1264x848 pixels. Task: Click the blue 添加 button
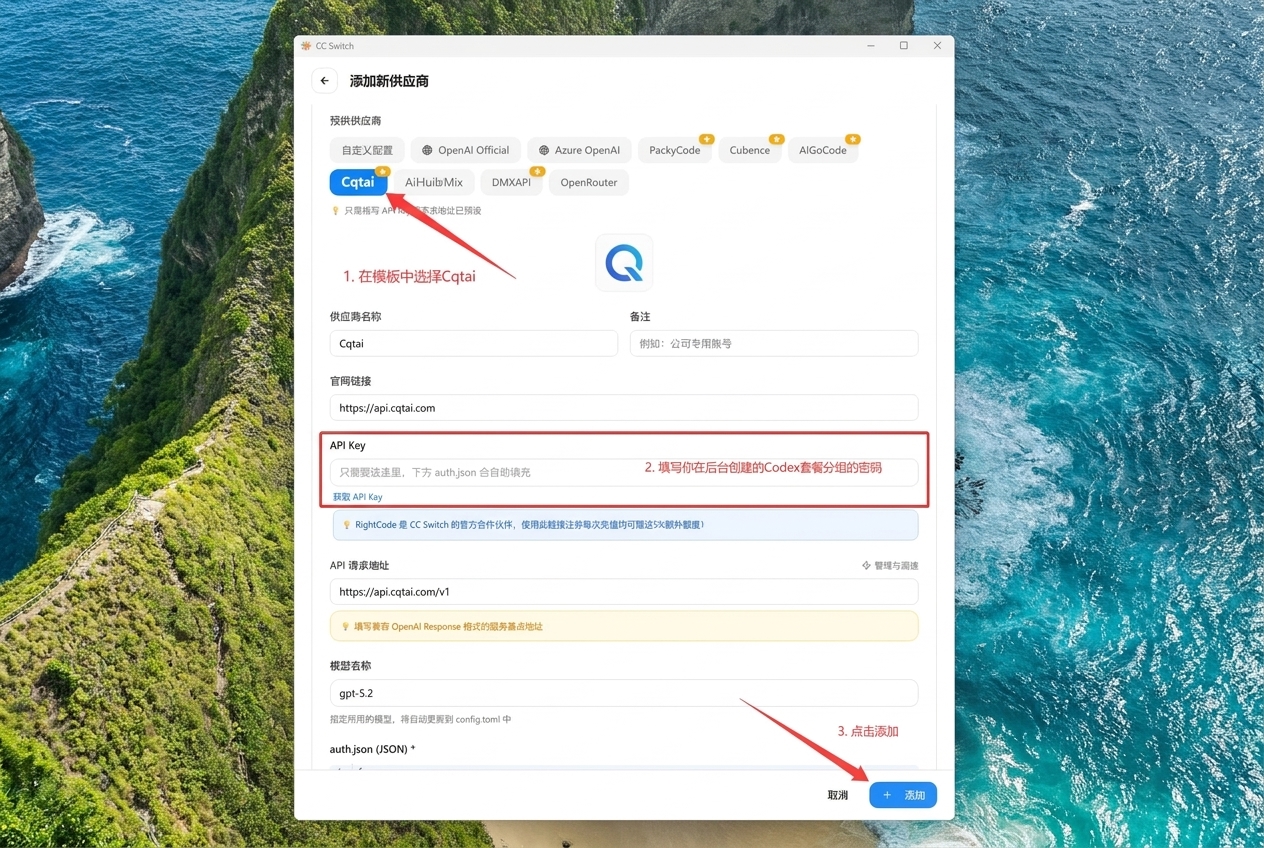(x=903, y=795)
